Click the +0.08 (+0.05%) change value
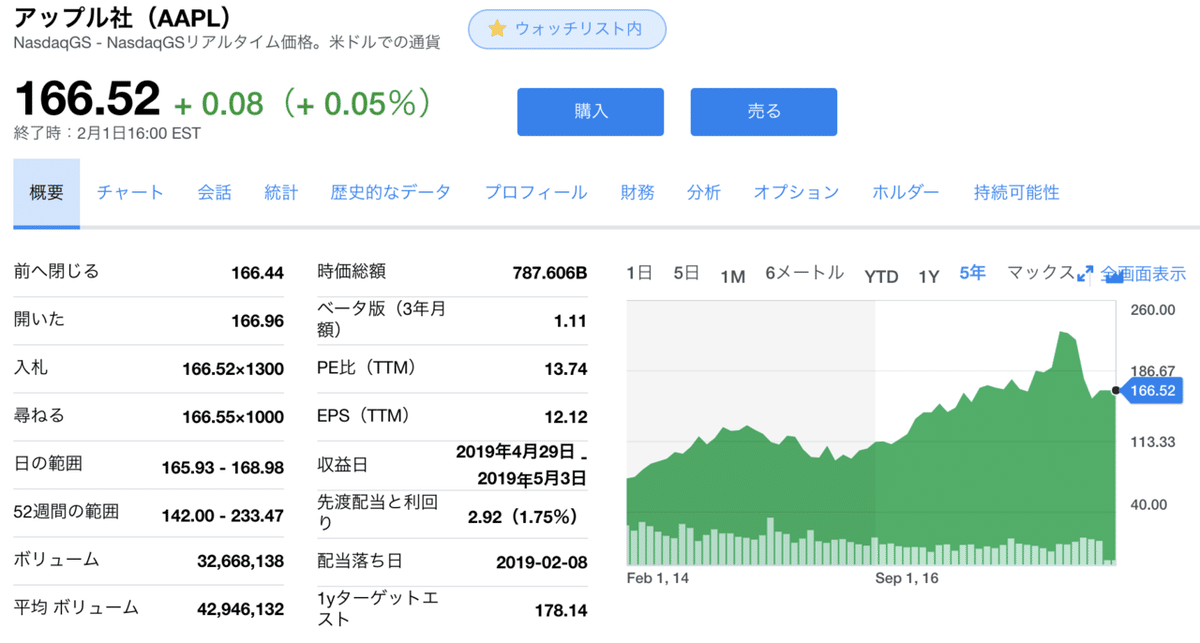The width and height of the screenshot is (1200, 643). (303, 104)
